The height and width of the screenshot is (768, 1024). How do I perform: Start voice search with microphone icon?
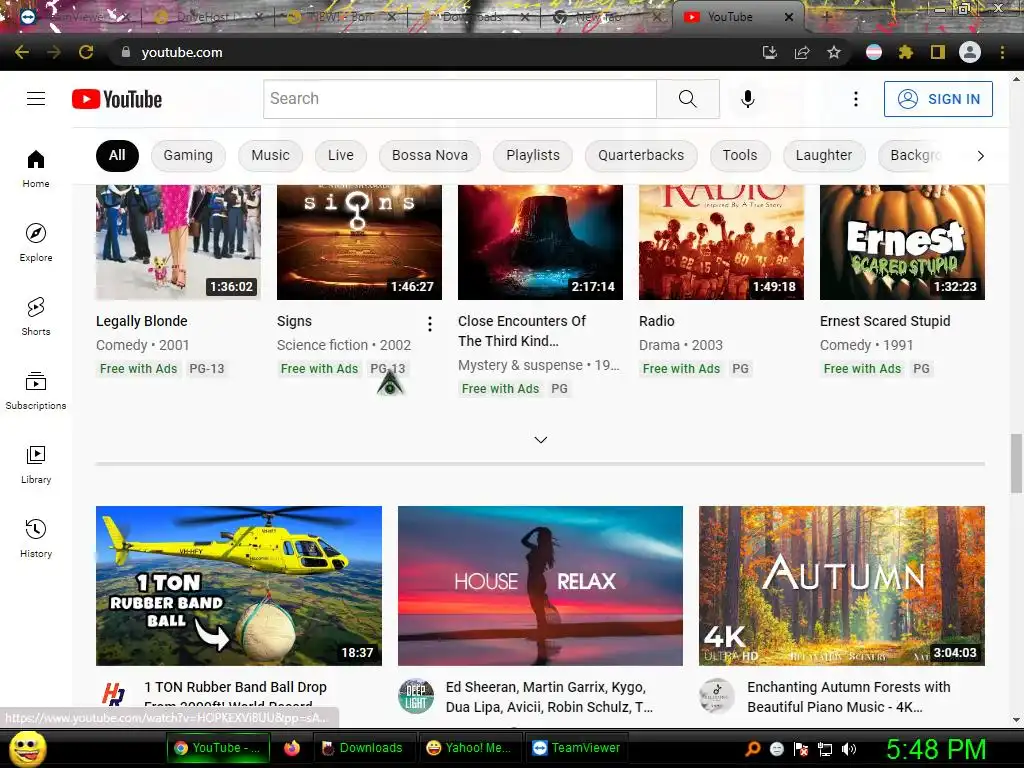pos(748,99)
